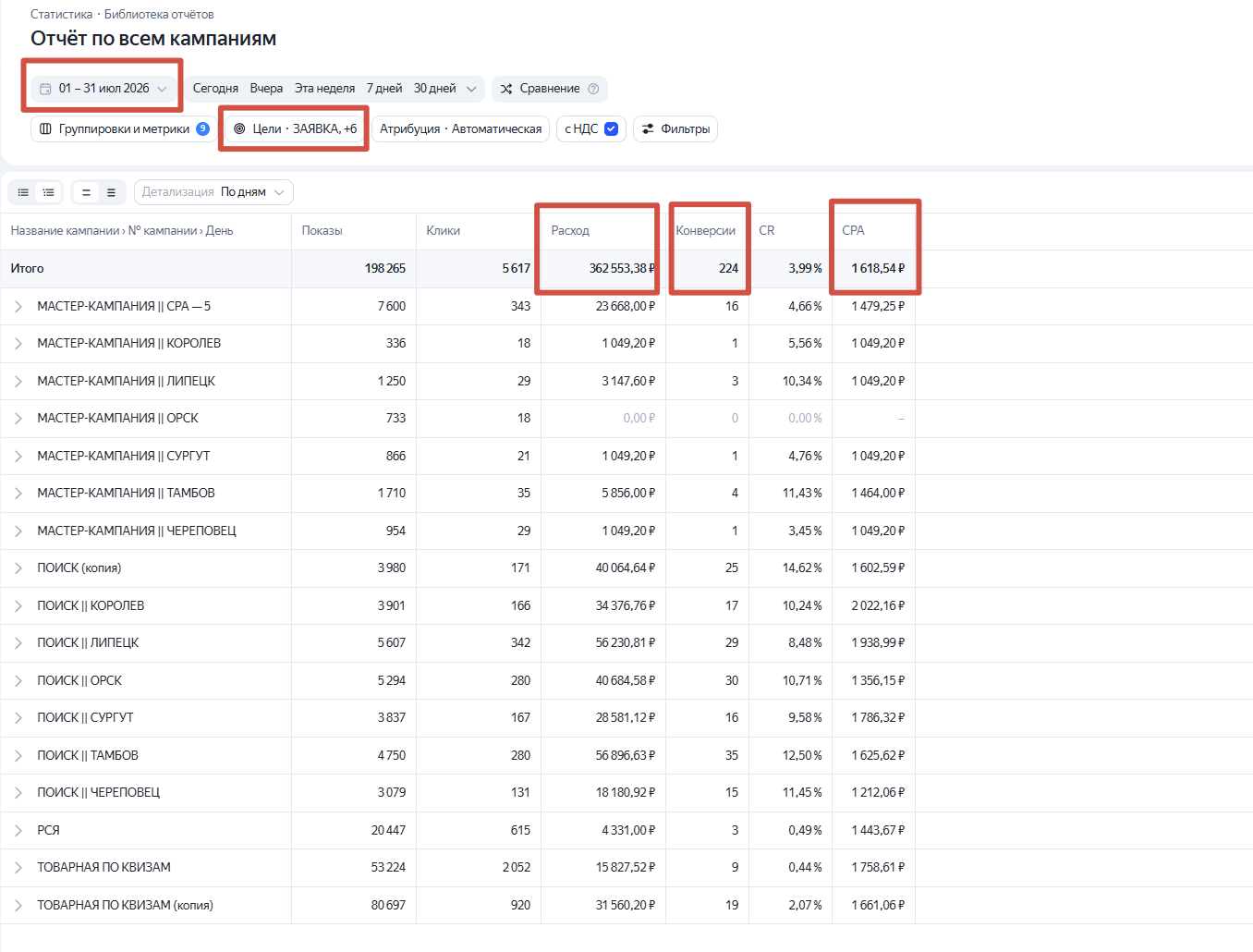The image size is (1253, 952).
Task: Sort by the CR column header
Action: coord(767,230)
